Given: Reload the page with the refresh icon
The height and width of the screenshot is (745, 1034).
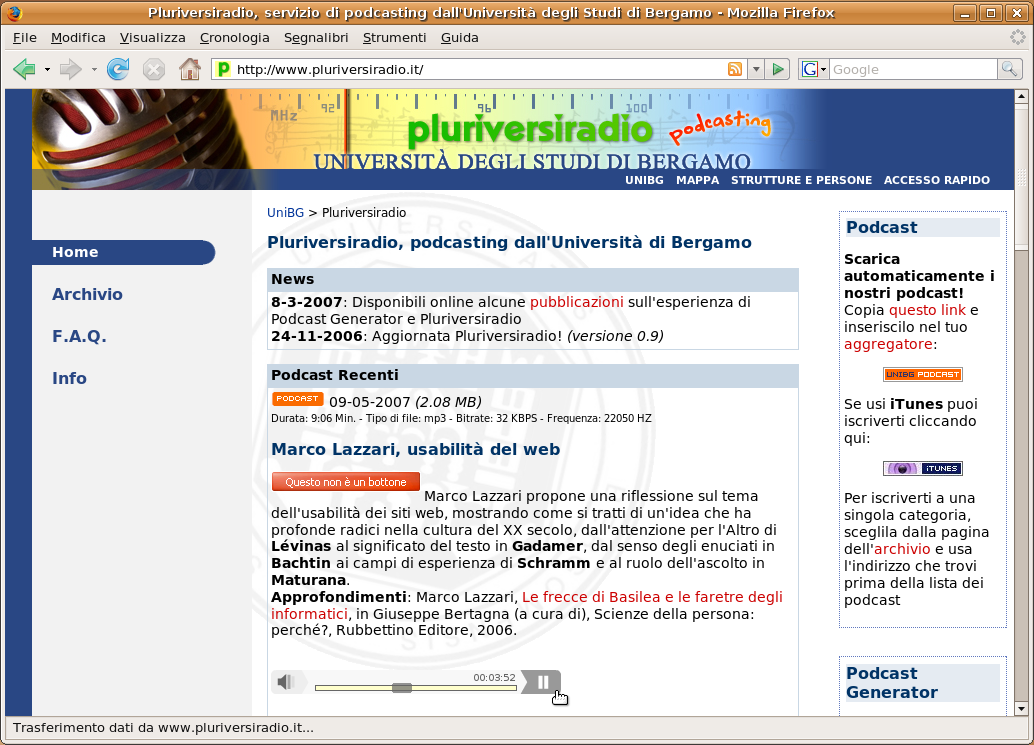Looking at the screenshot, I should click(x=119, y=69).
